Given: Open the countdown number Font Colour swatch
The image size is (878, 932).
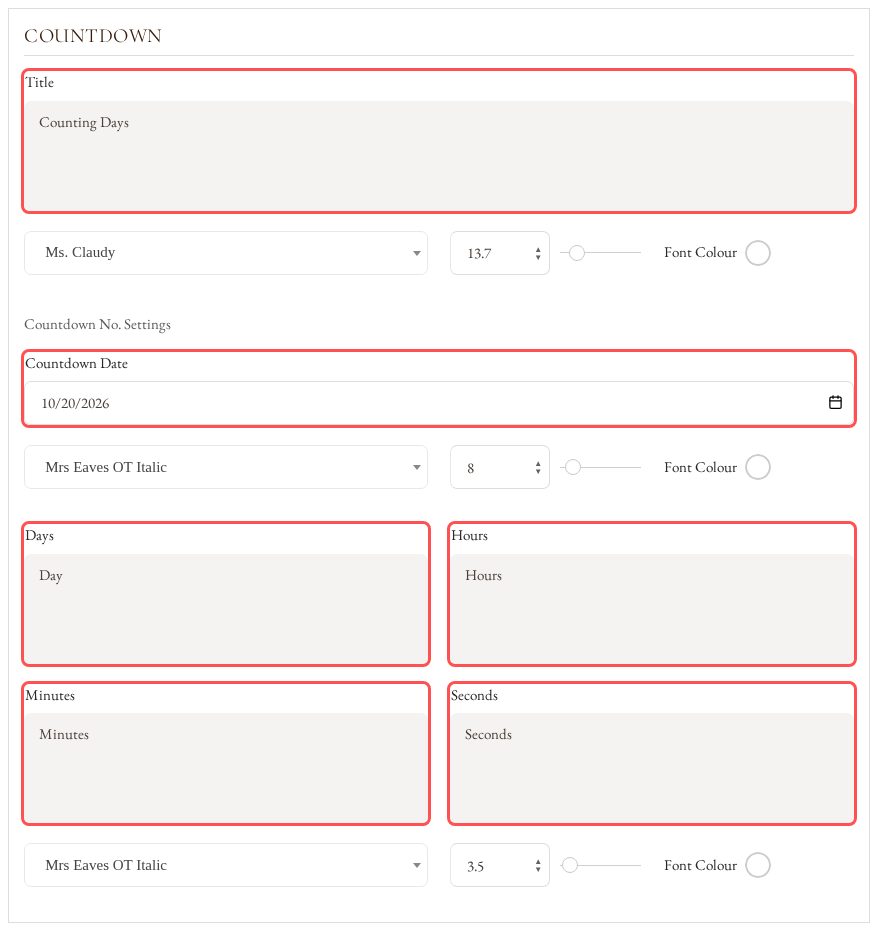Looking at the screenshot, I should click(758, 467).
